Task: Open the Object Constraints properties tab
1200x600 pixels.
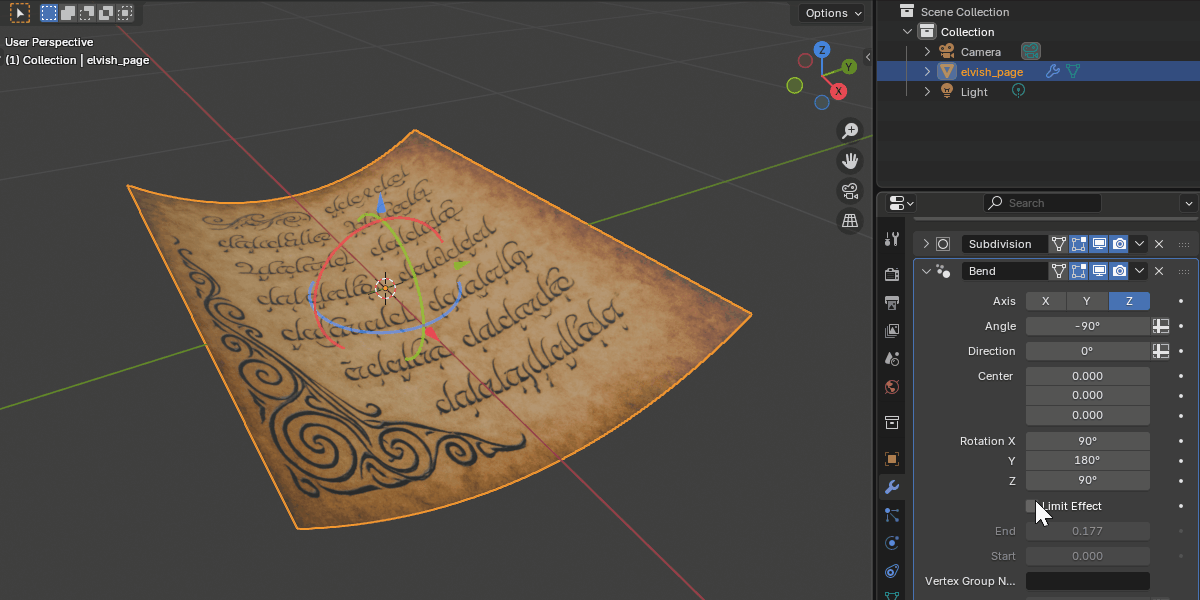Action: (891, 571)
